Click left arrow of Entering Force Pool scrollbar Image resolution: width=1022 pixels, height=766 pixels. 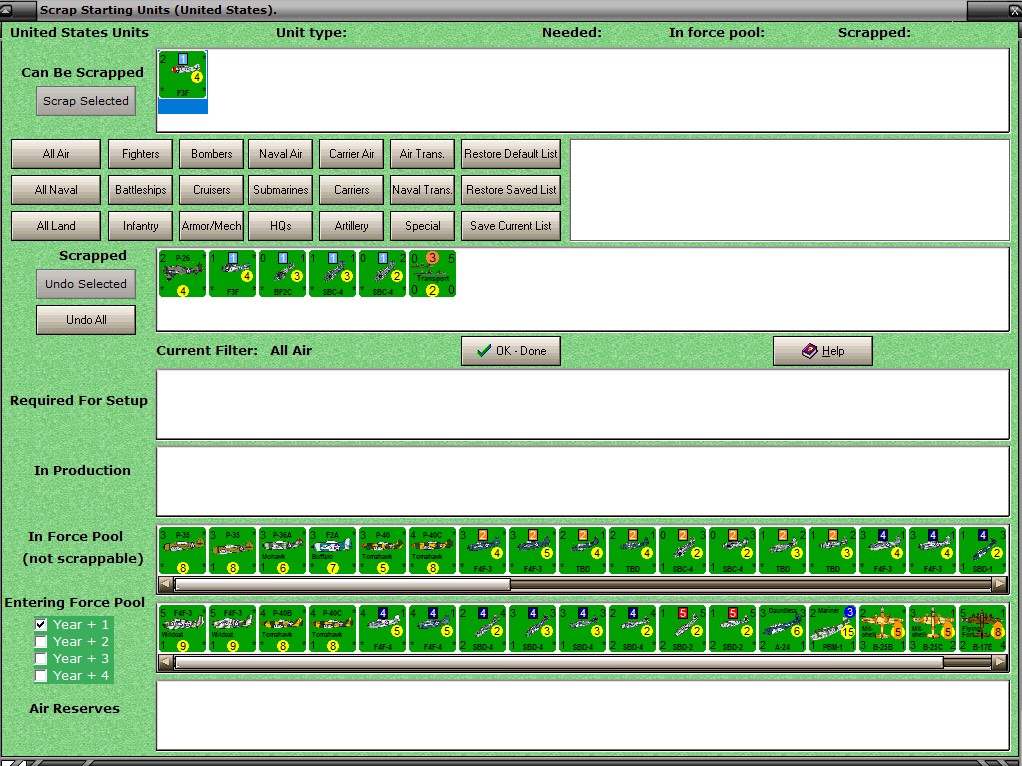coord(166,662)
